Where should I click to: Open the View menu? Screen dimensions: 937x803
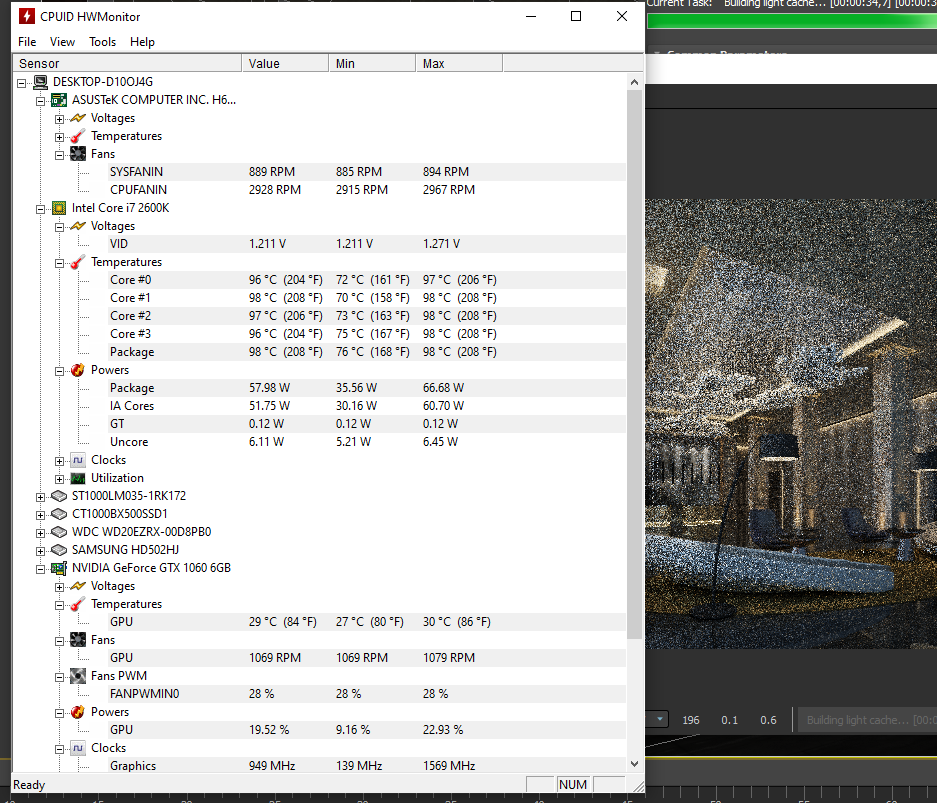62,42
